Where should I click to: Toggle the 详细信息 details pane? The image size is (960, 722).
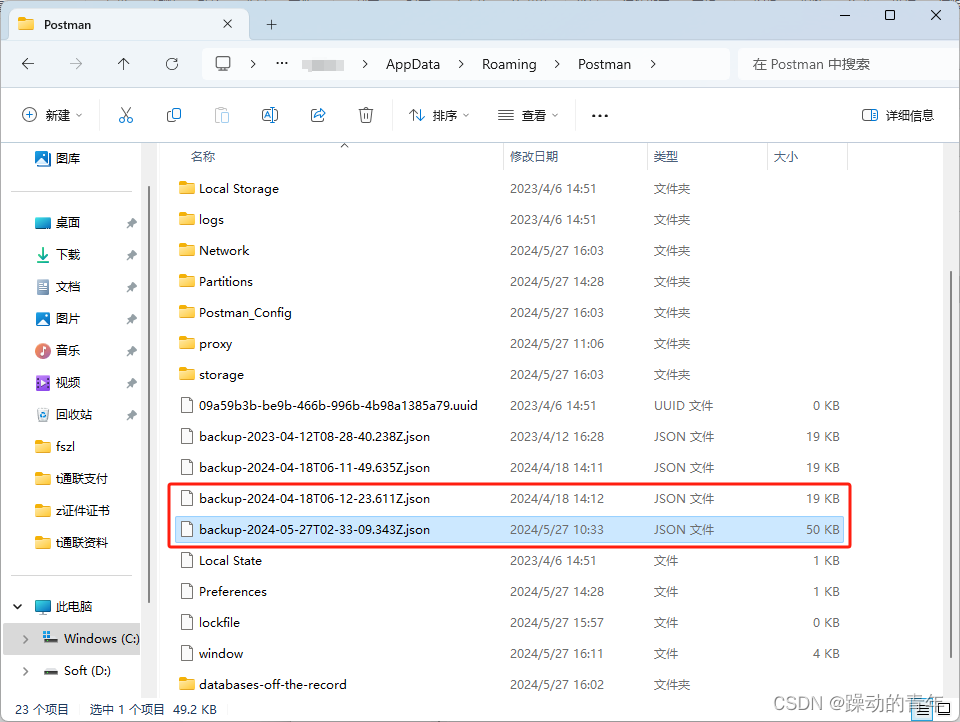tap(898, 115)
